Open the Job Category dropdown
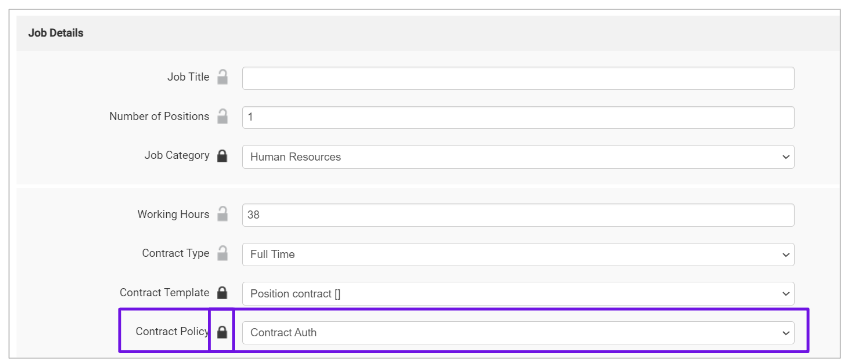Screen dimensions: 847x361 [518, 157]
